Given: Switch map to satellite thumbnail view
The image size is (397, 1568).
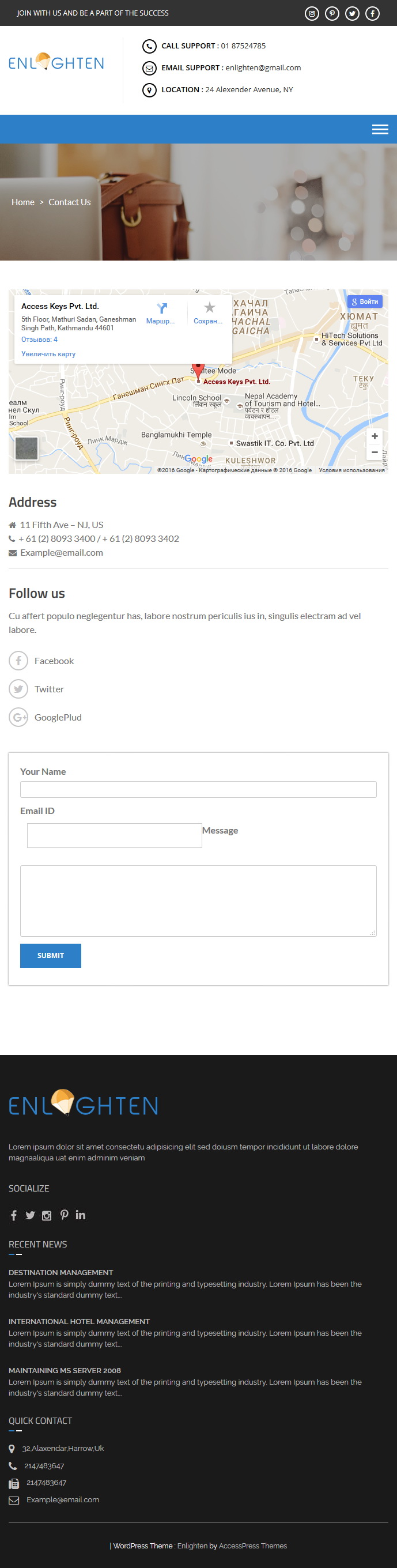Looking at the screenshot, I should tap(26, 448).
